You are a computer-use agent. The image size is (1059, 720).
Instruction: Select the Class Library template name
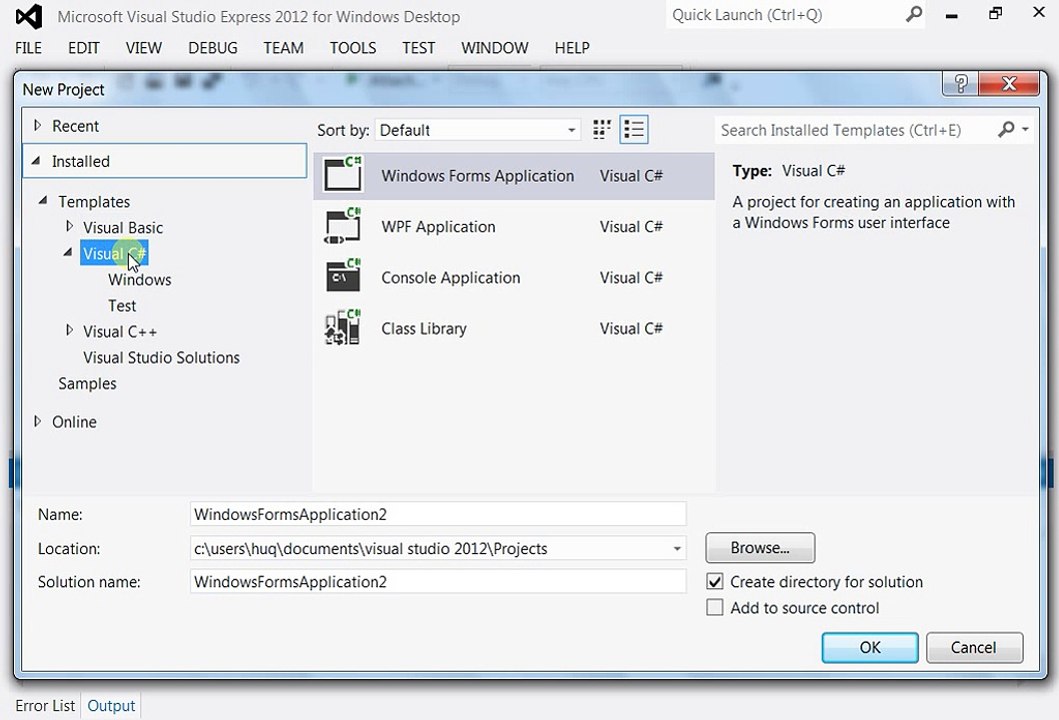point(423,328)
